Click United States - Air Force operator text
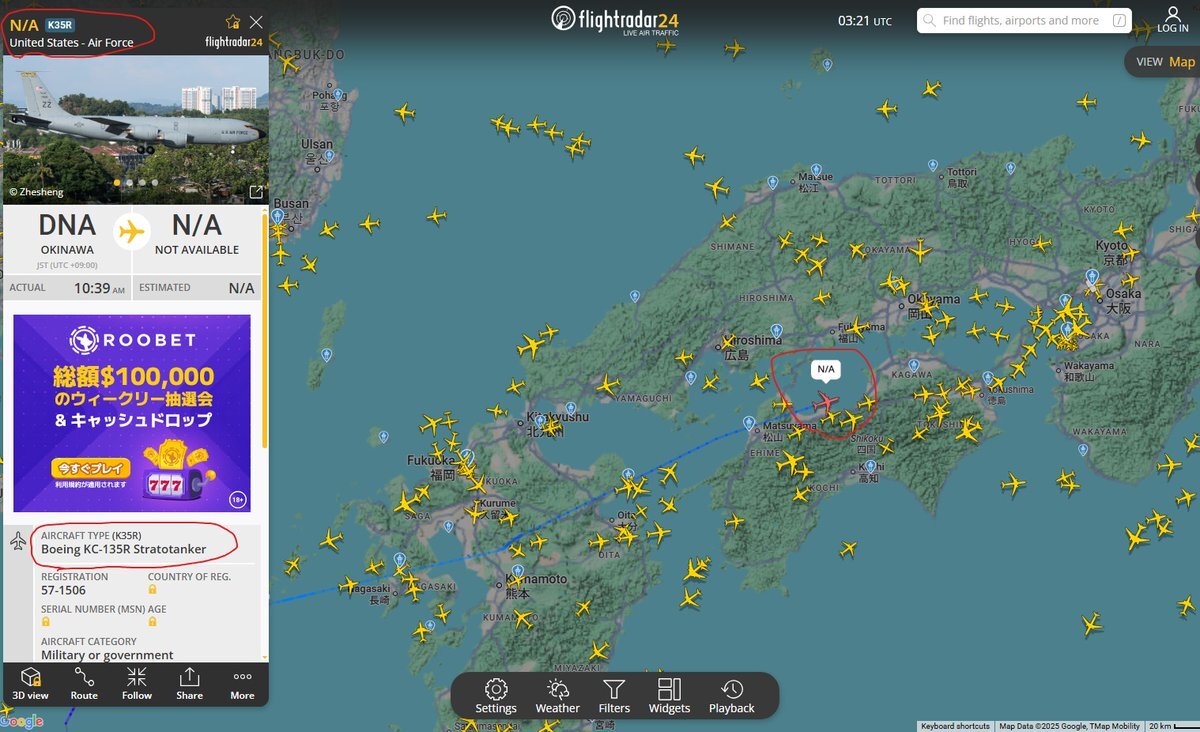The width and height of the screenshot is (1200, 732). (x=71, y=43)
